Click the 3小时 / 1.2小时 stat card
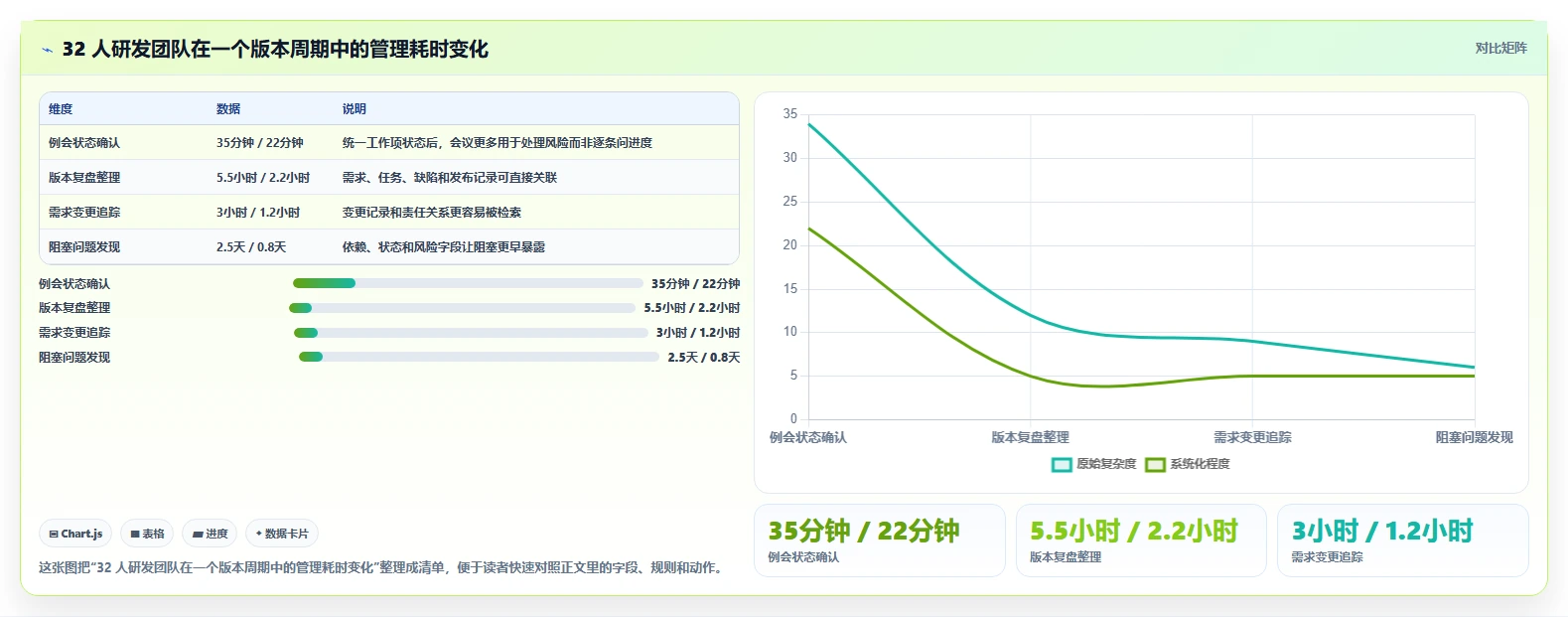 click(1402, 540)
